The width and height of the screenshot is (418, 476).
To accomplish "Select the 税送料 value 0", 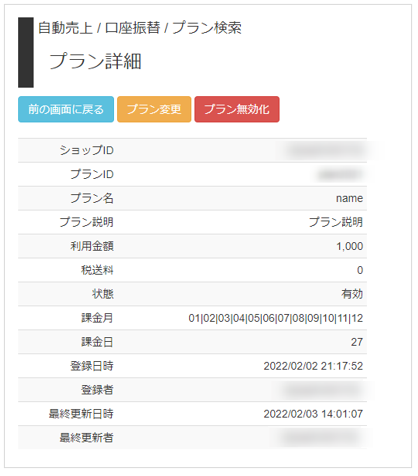I will (x=360, y=270).
